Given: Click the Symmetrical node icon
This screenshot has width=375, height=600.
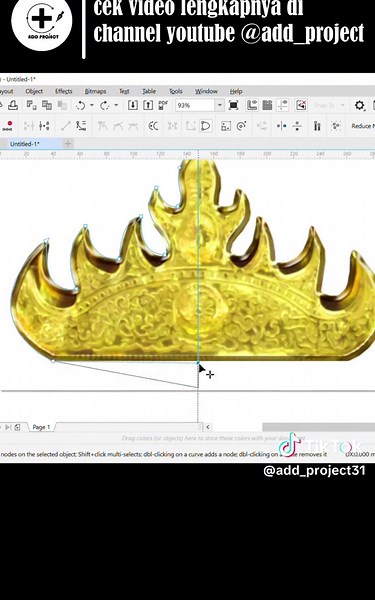Looking at the screenshot, I should coord(133,126).
